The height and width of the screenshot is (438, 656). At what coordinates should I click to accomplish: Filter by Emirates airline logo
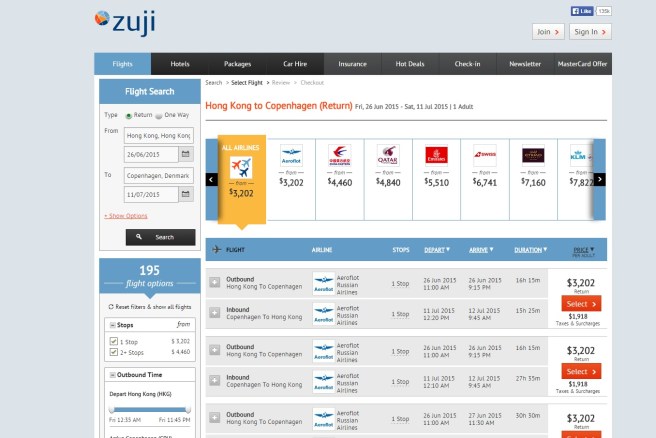(436, 155)
